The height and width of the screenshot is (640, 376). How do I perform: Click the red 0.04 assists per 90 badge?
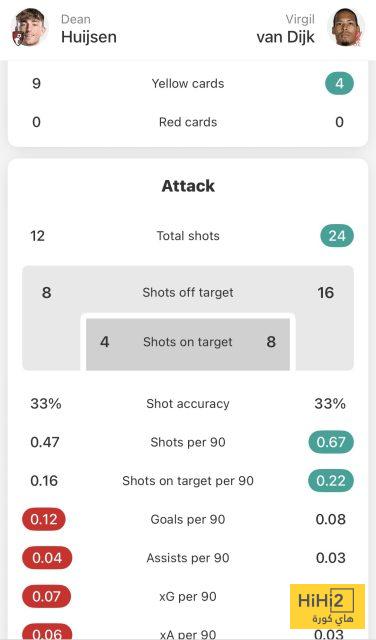[47, 558]
